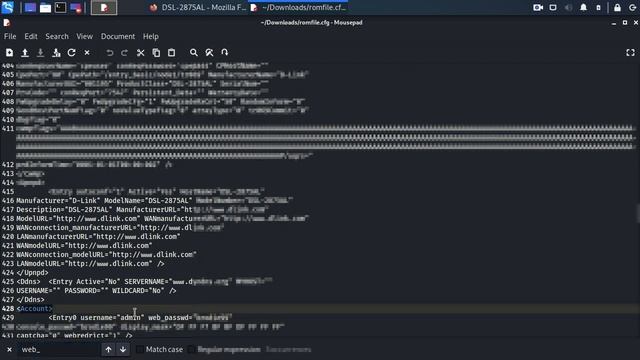
Task: Click the Save As toolbar icon
Action: [56, 53]
